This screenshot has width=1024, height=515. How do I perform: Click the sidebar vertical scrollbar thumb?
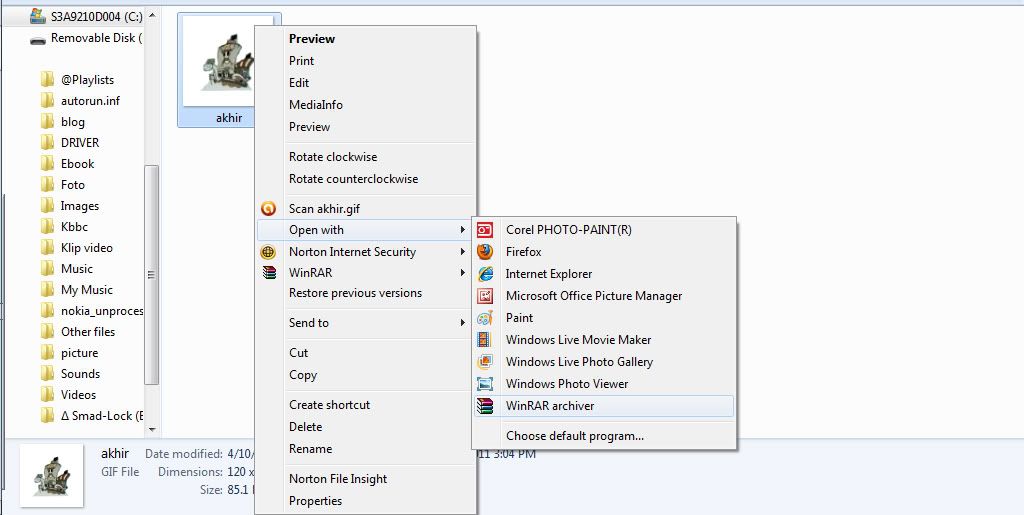[x=152, y=275]
